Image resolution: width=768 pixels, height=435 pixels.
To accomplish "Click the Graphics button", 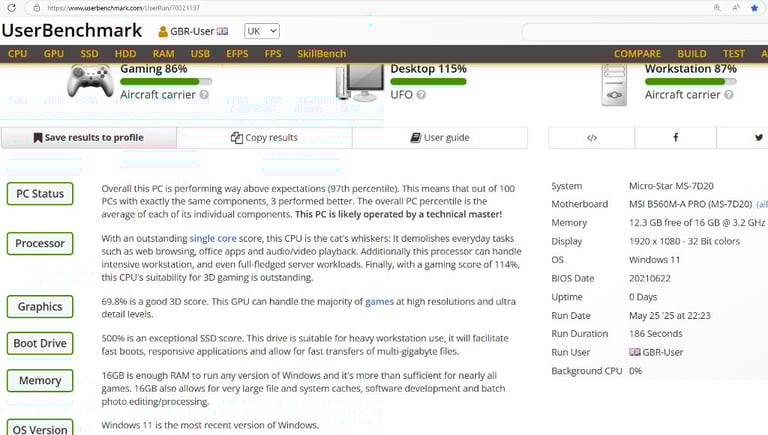I will click(x=40, y=307).
